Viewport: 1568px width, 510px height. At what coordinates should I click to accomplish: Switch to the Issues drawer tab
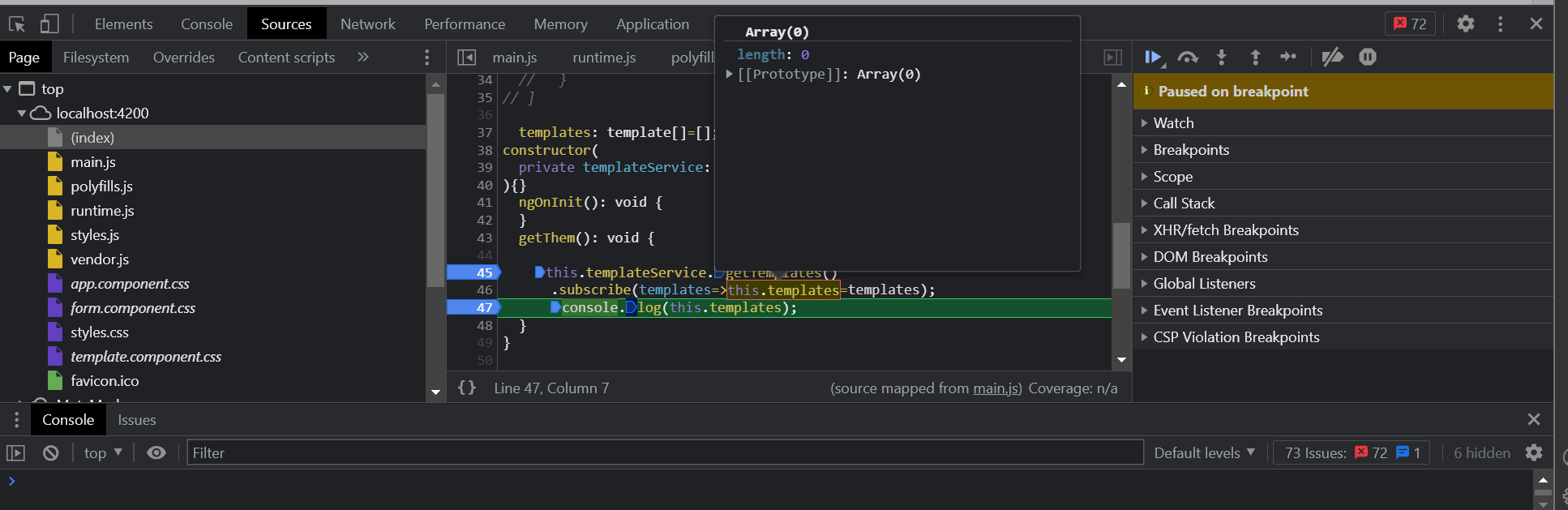coord(137,420)
